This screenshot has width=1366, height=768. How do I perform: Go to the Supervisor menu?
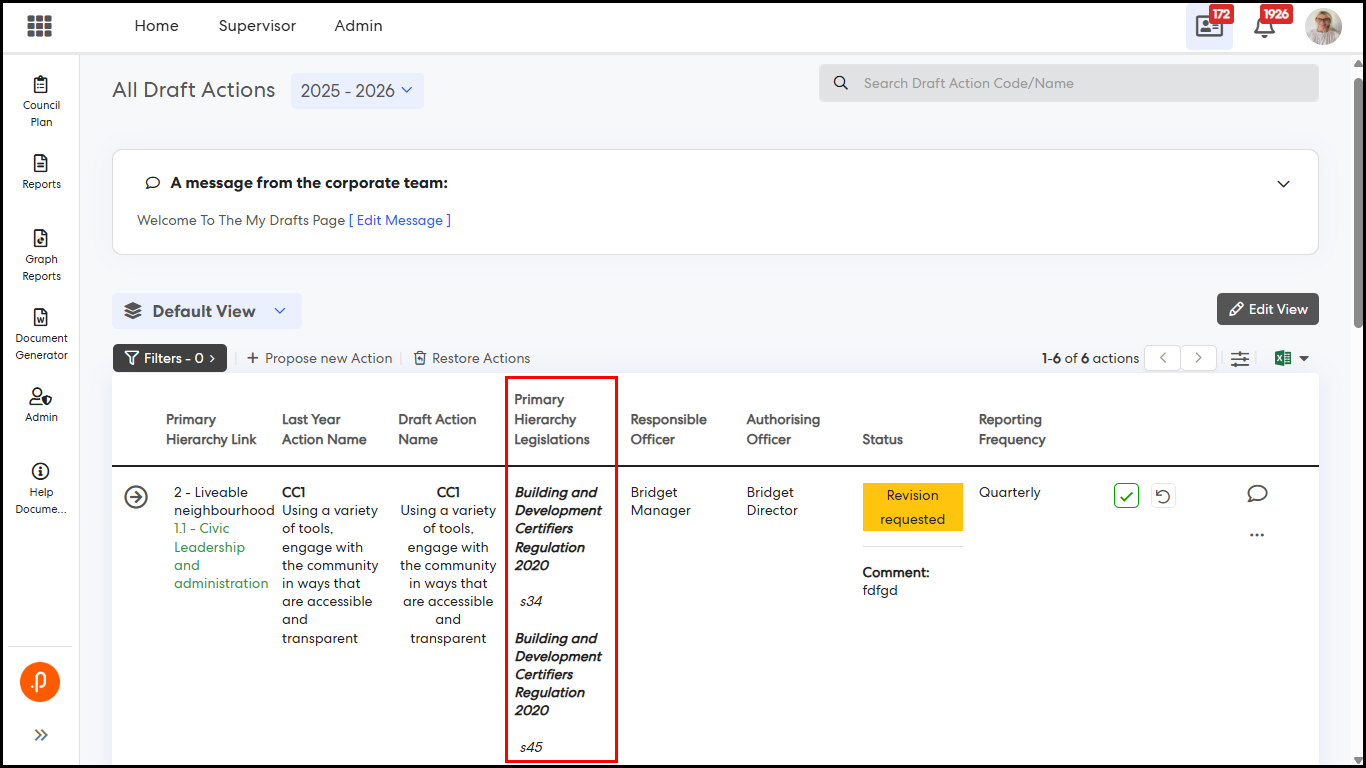coord(257,26)
